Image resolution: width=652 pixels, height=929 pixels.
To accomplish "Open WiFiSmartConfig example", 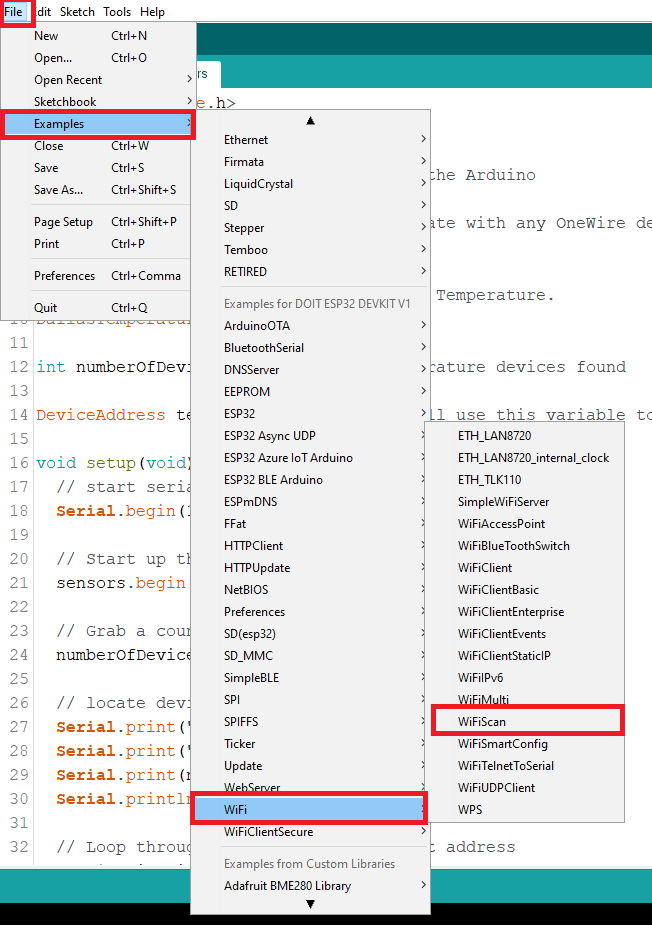I will pos(525,744).
